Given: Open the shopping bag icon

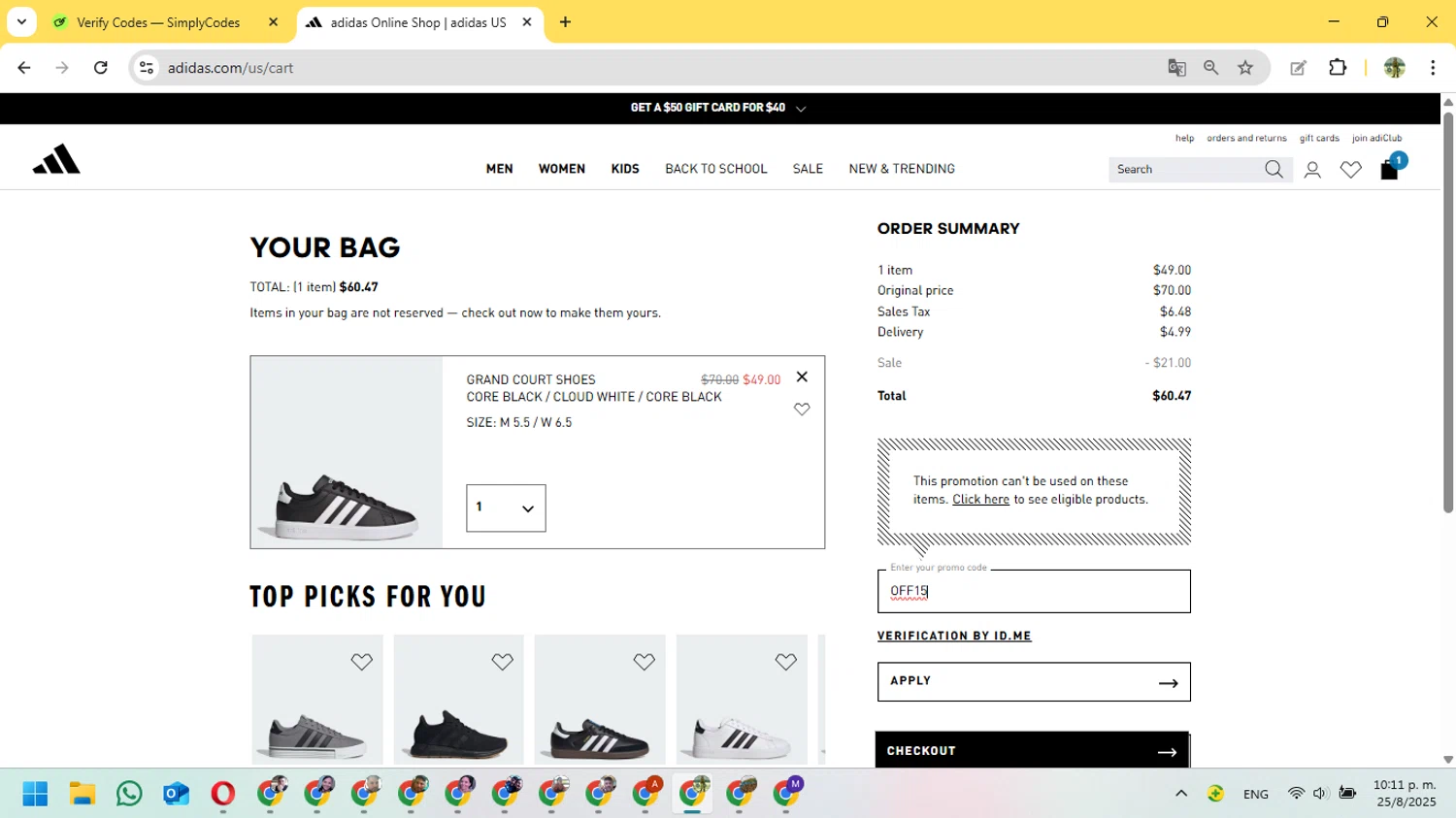Looking at the screenshot, I should [1389, 170].
